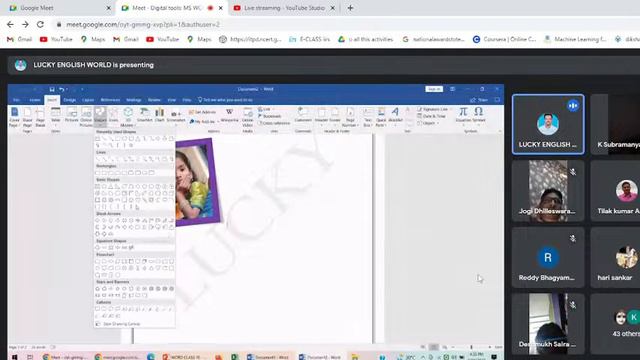Click the Chart icon in ribbon
640x360 pixels.
160,115
